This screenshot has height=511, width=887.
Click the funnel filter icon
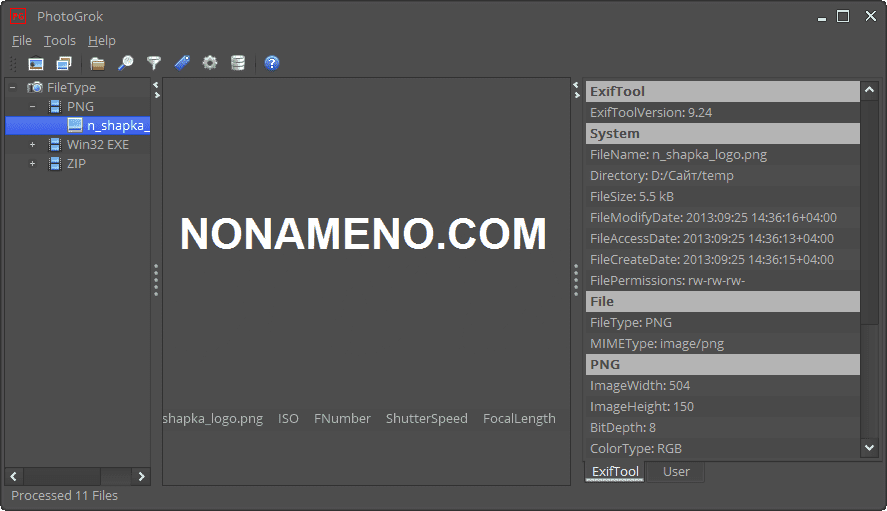(x=153, y=63)
